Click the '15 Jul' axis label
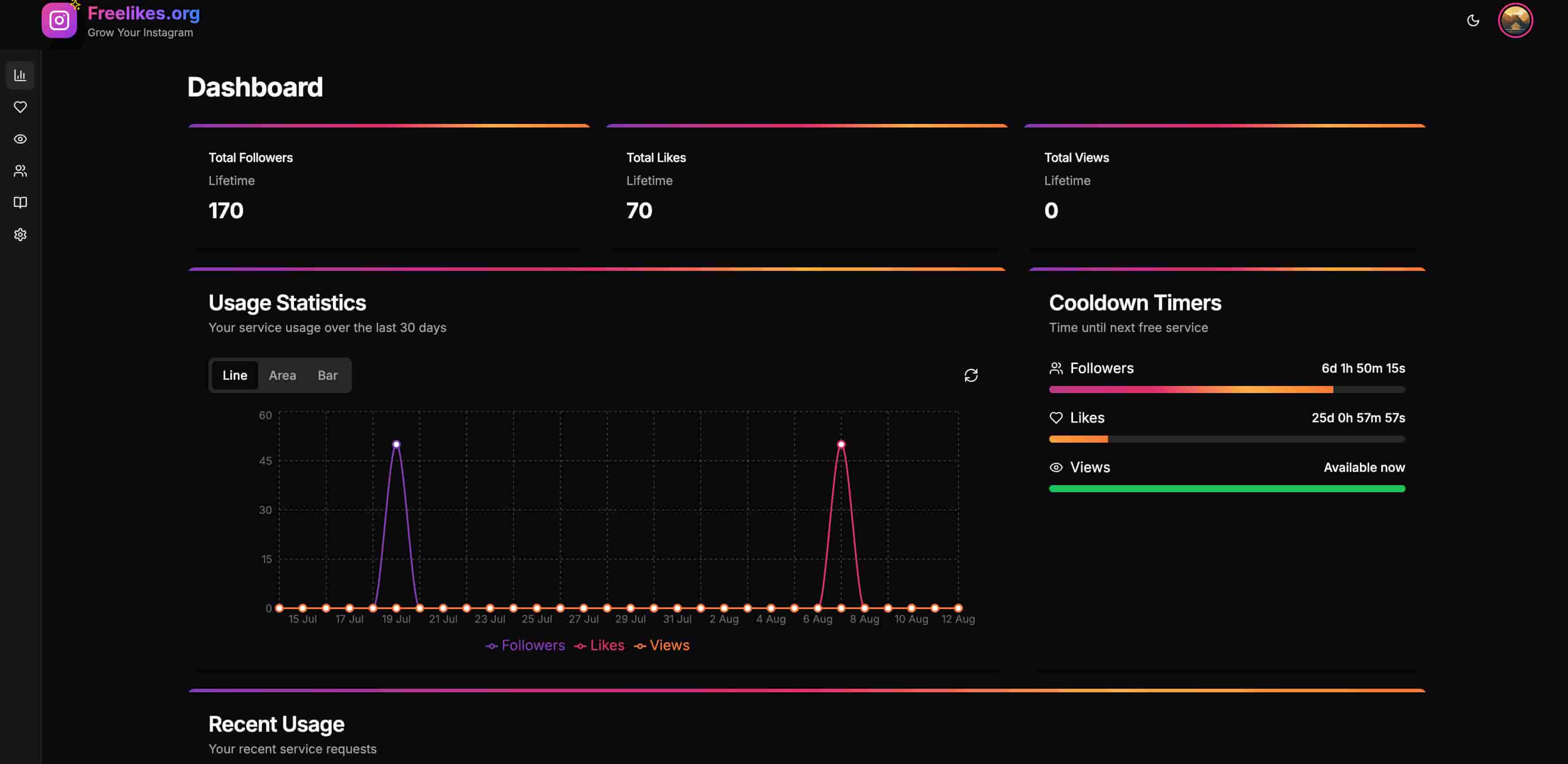1568x764 pixels. [x=302, y=619]
